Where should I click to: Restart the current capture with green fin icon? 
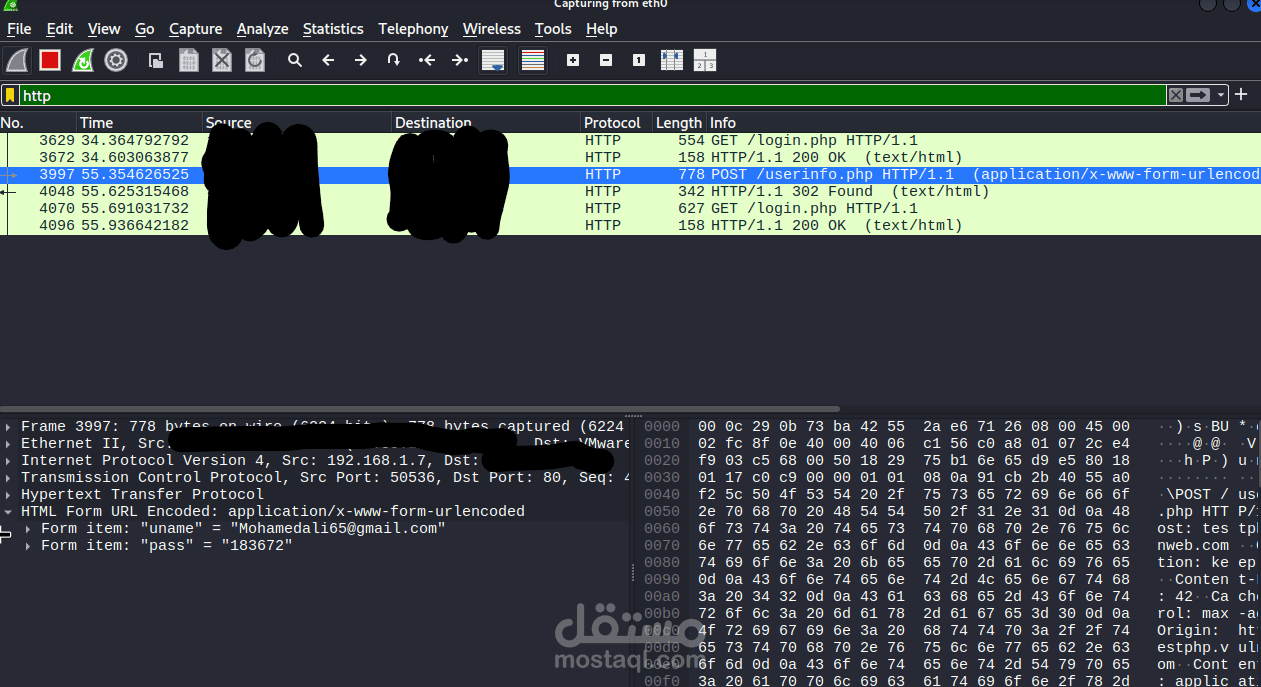(x=83, y=61)
